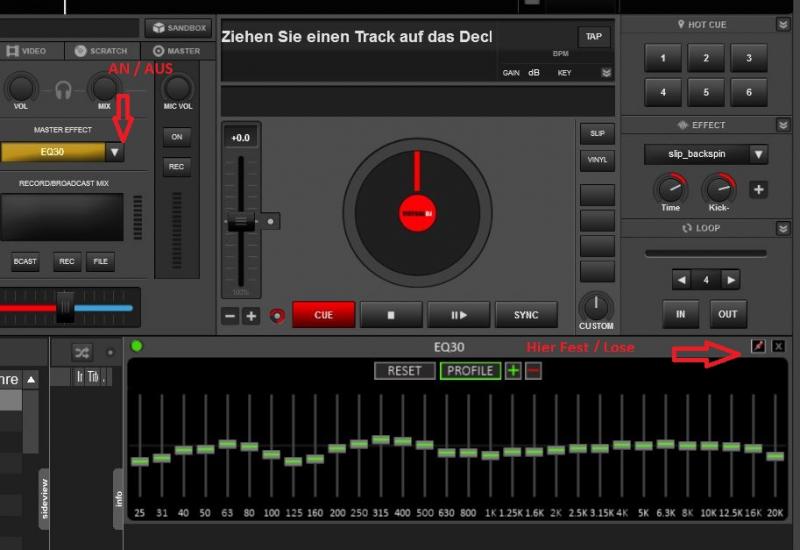Click the shuffle icon in browser toolbar

point(82,353)
